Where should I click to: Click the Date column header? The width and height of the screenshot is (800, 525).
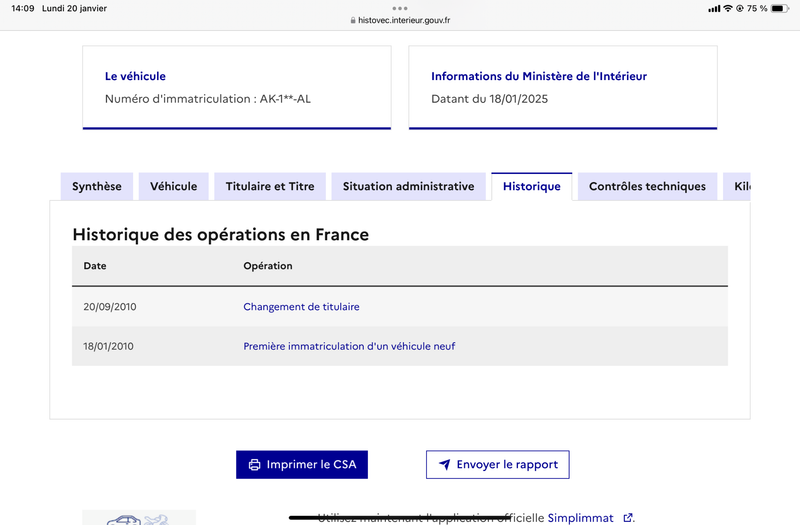click(95, 266)
